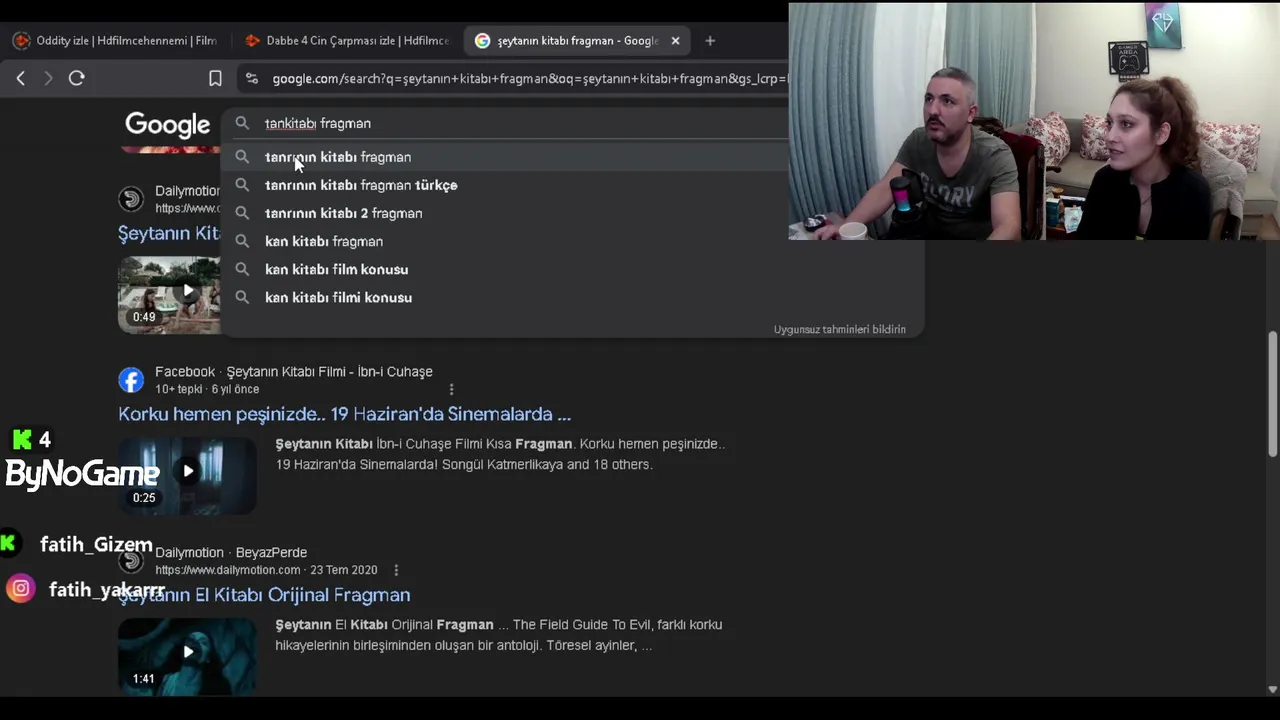Click the Facebook icon of the search result

click(x=131, y=380)
